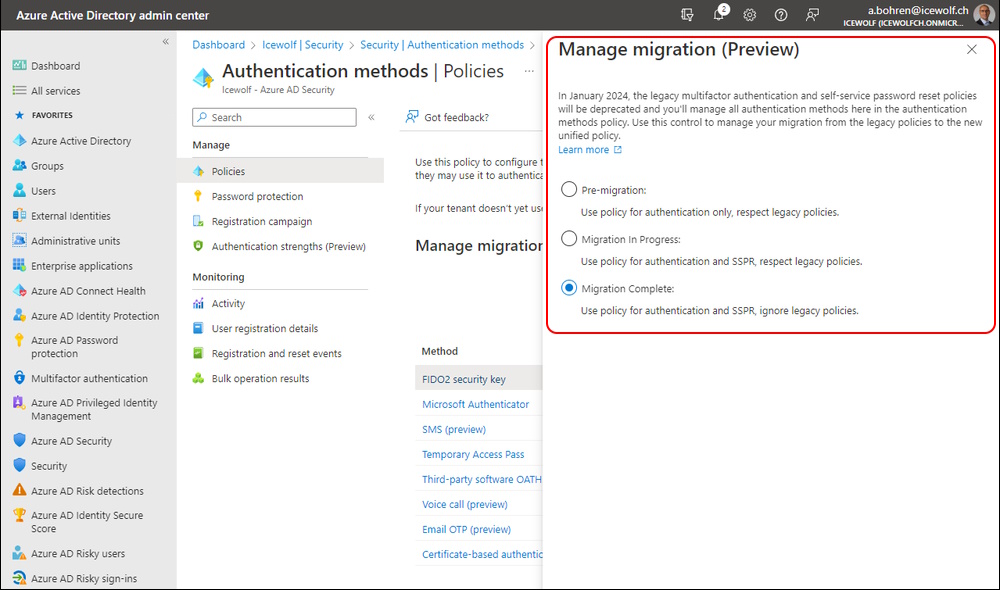Click the Azure Active Directory icon in favorites

19,140
